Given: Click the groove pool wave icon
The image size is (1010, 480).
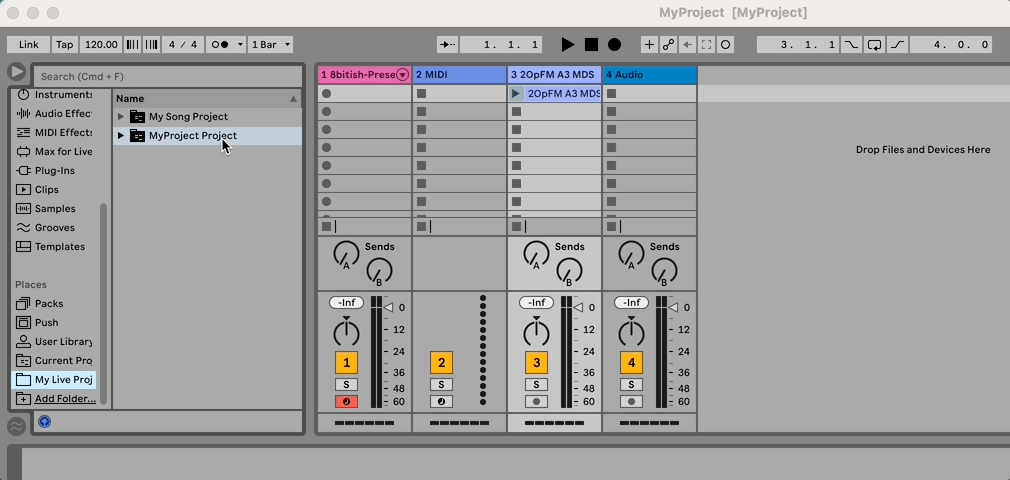Looking at the screenshot, I should (x=17, y=426).
